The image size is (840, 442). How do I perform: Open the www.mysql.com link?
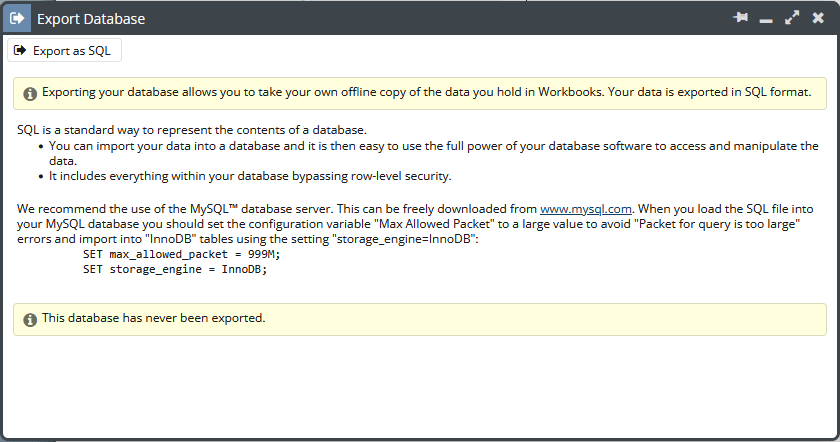(x=586, y=209)
